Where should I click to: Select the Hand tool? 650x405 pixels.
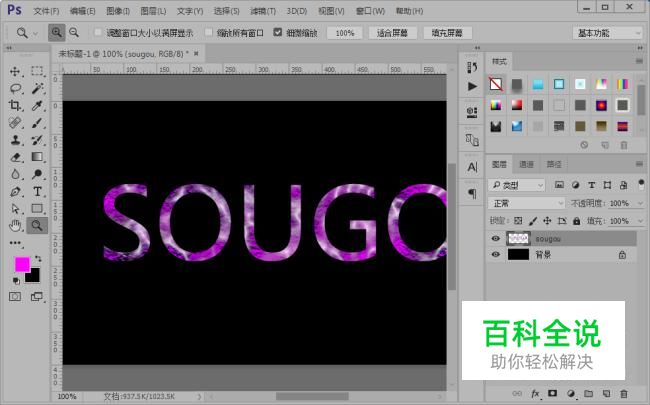(x=15, y=226)
